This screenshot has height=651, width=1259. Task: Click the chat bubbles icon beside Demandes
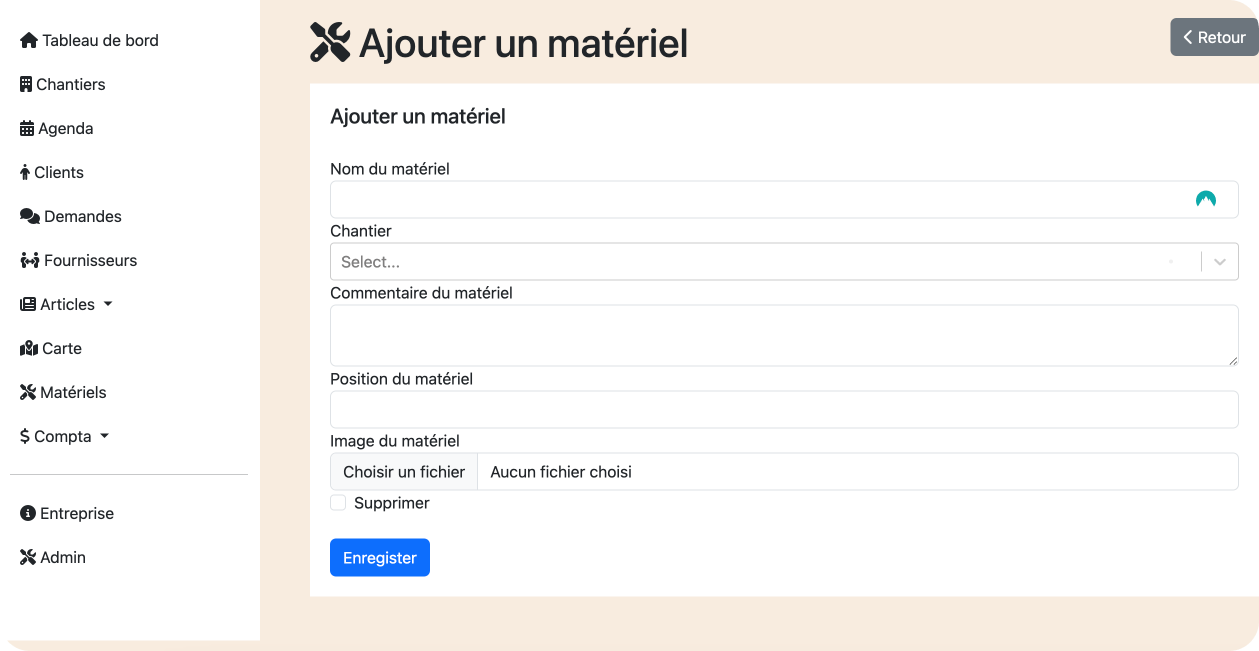click(x=30, y=217)
